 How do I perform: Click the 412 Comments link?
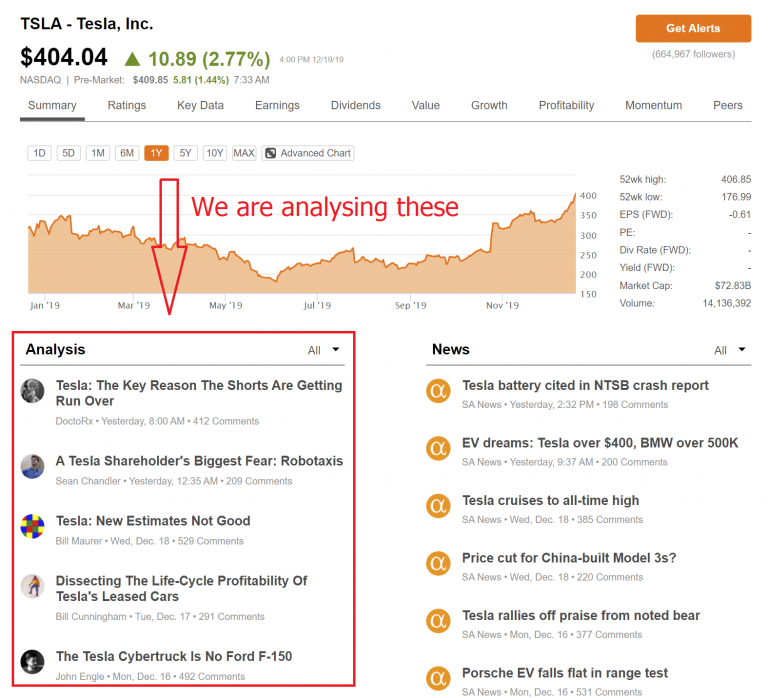[x=226, y=421]
